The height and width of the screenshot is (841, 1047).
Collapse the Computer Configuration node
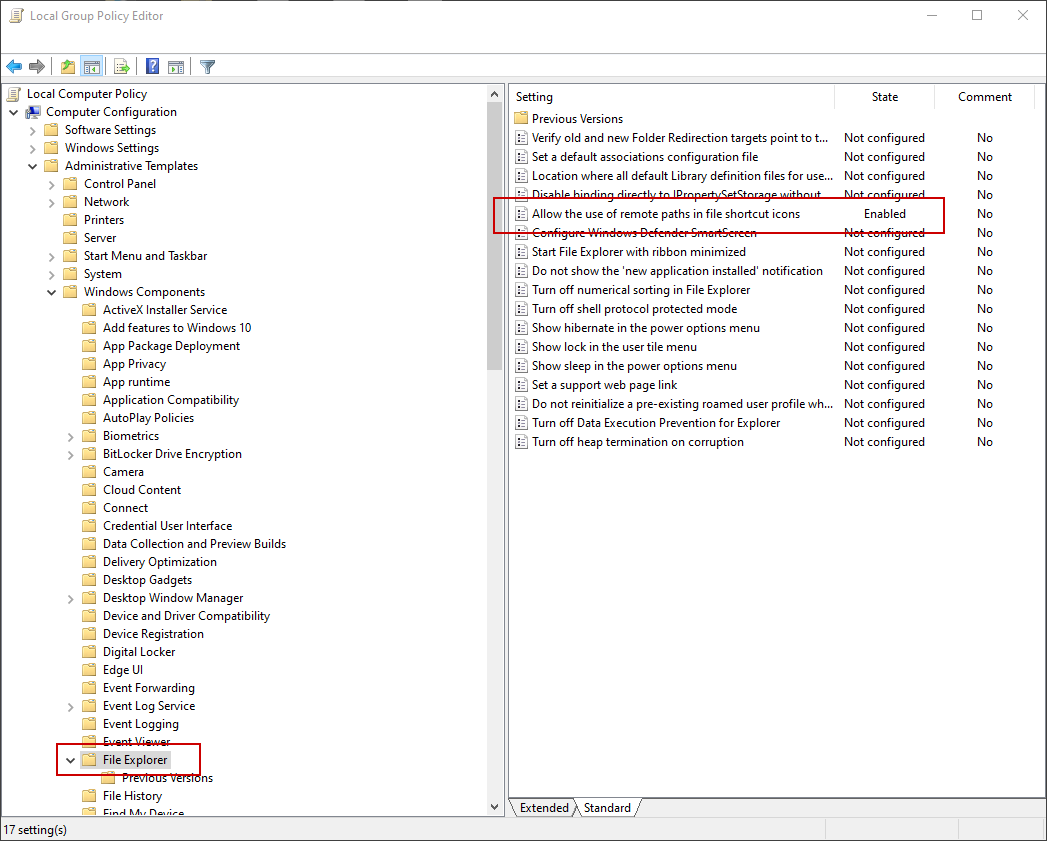coord(13,112)
